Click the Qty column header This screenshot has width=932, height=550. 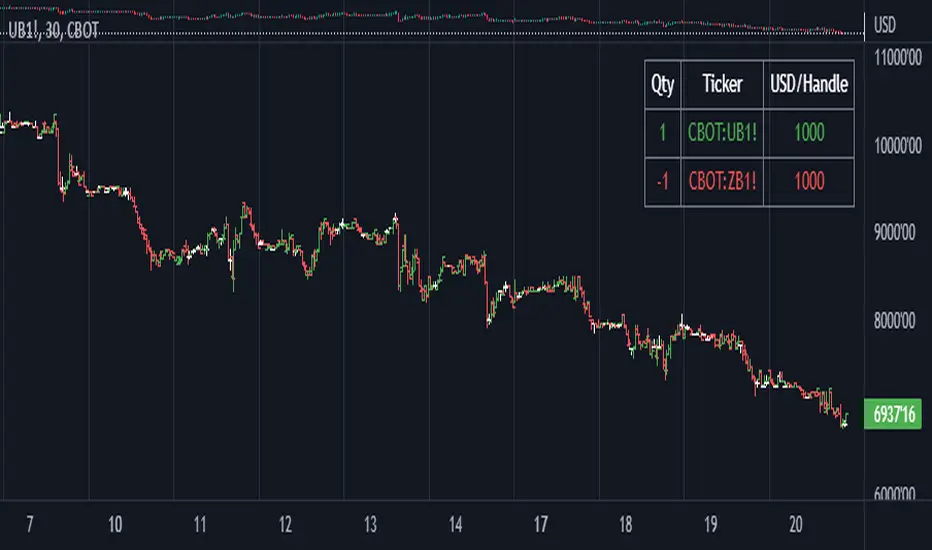[663, 85]
